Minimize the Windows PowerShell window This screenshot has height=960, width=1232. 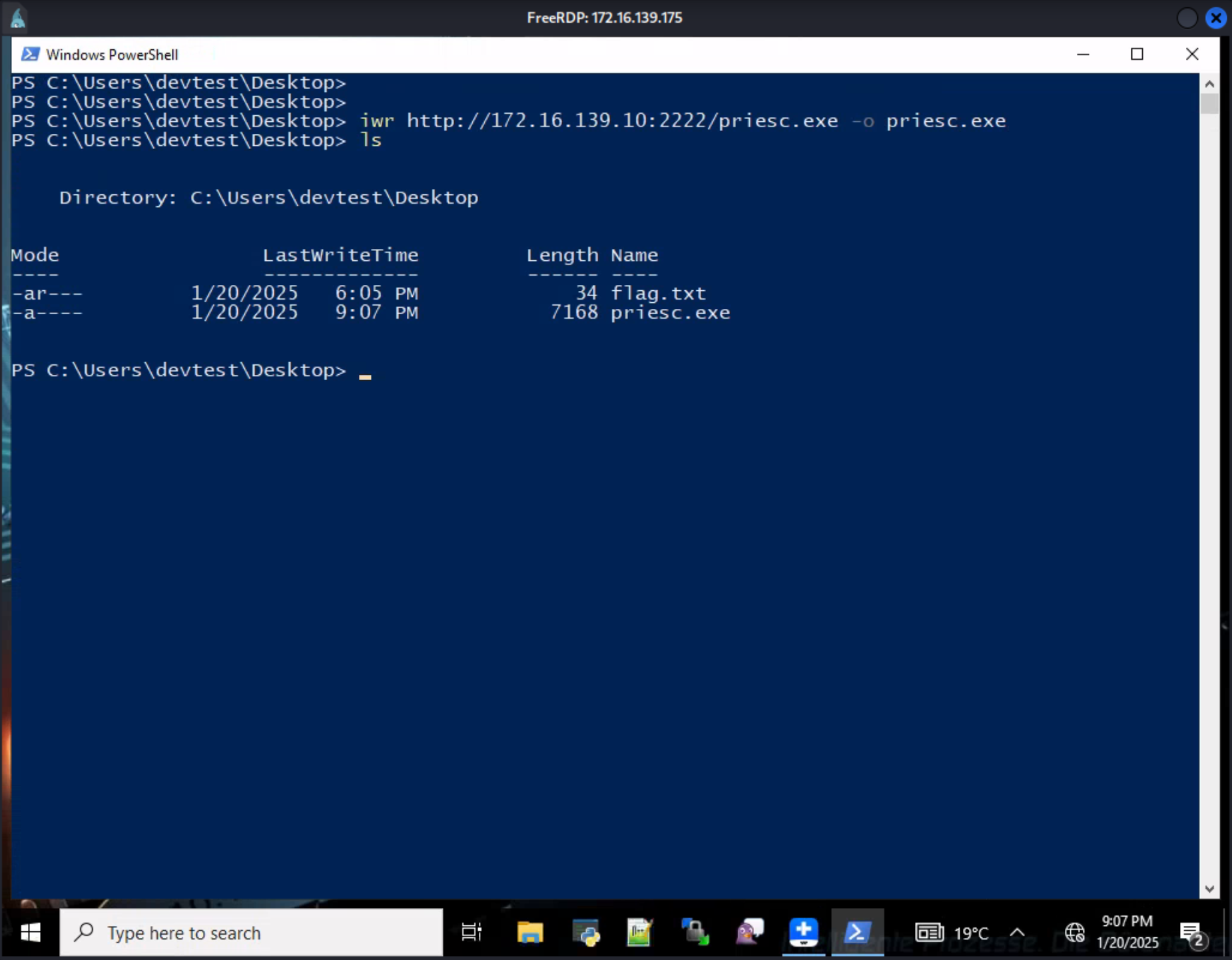[1083, 55]
